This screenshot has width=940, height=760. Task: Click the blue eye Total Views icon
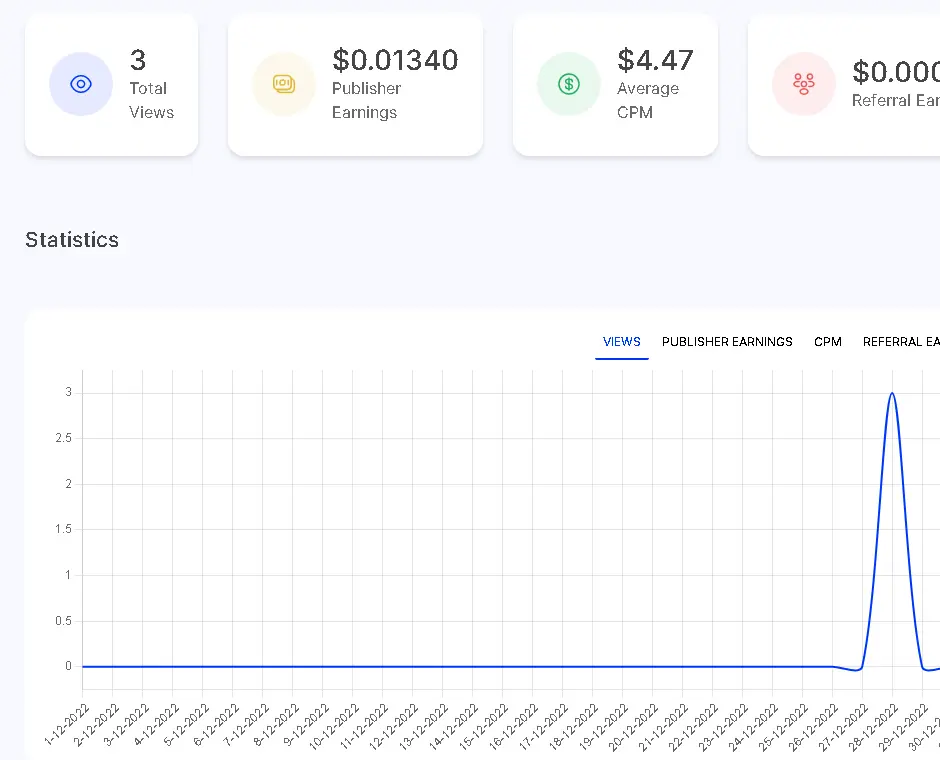[x=81, y=84]
